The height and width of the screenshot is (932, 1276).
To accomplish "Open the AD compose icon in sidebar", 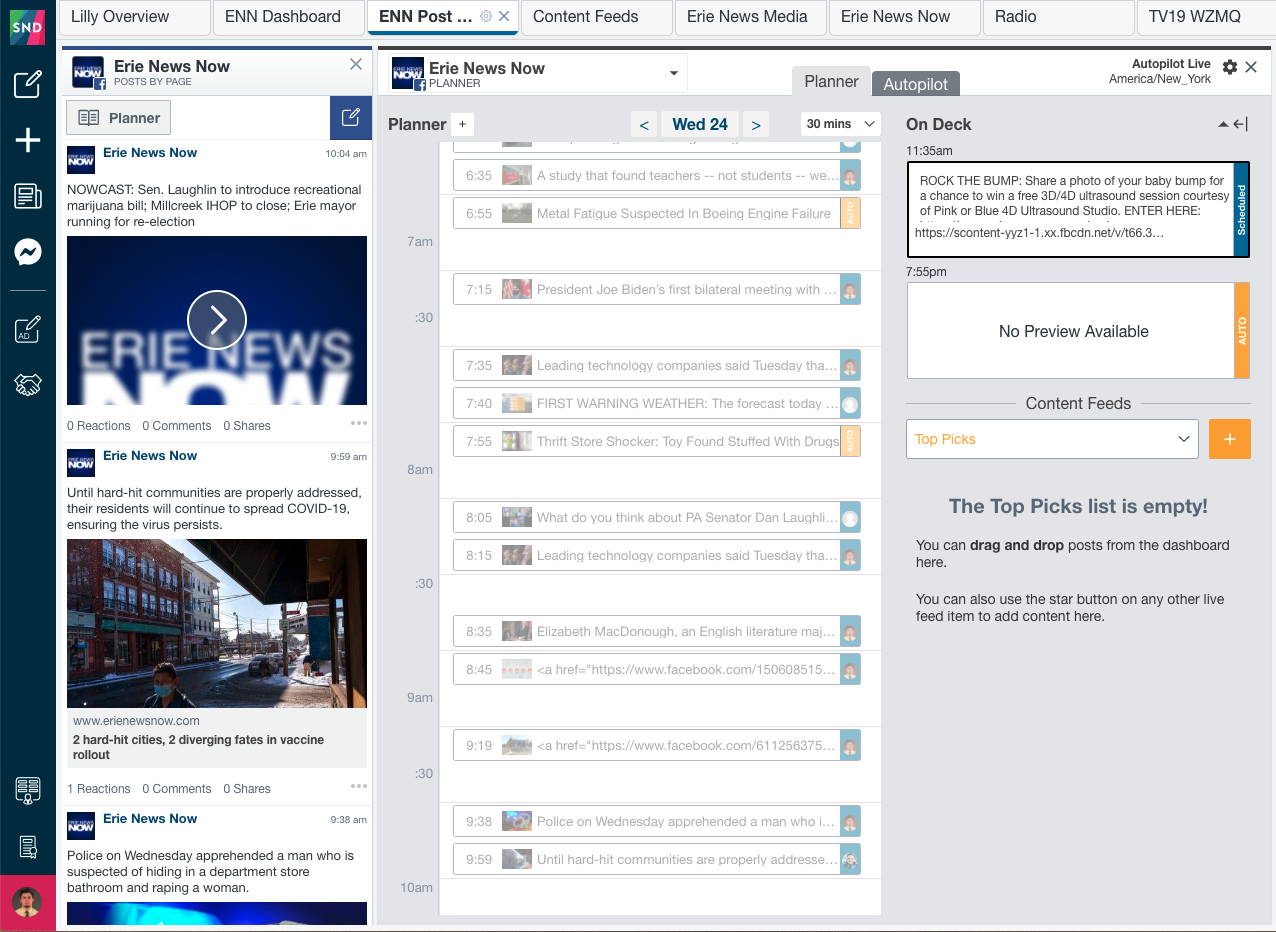I will click(28, 329).
